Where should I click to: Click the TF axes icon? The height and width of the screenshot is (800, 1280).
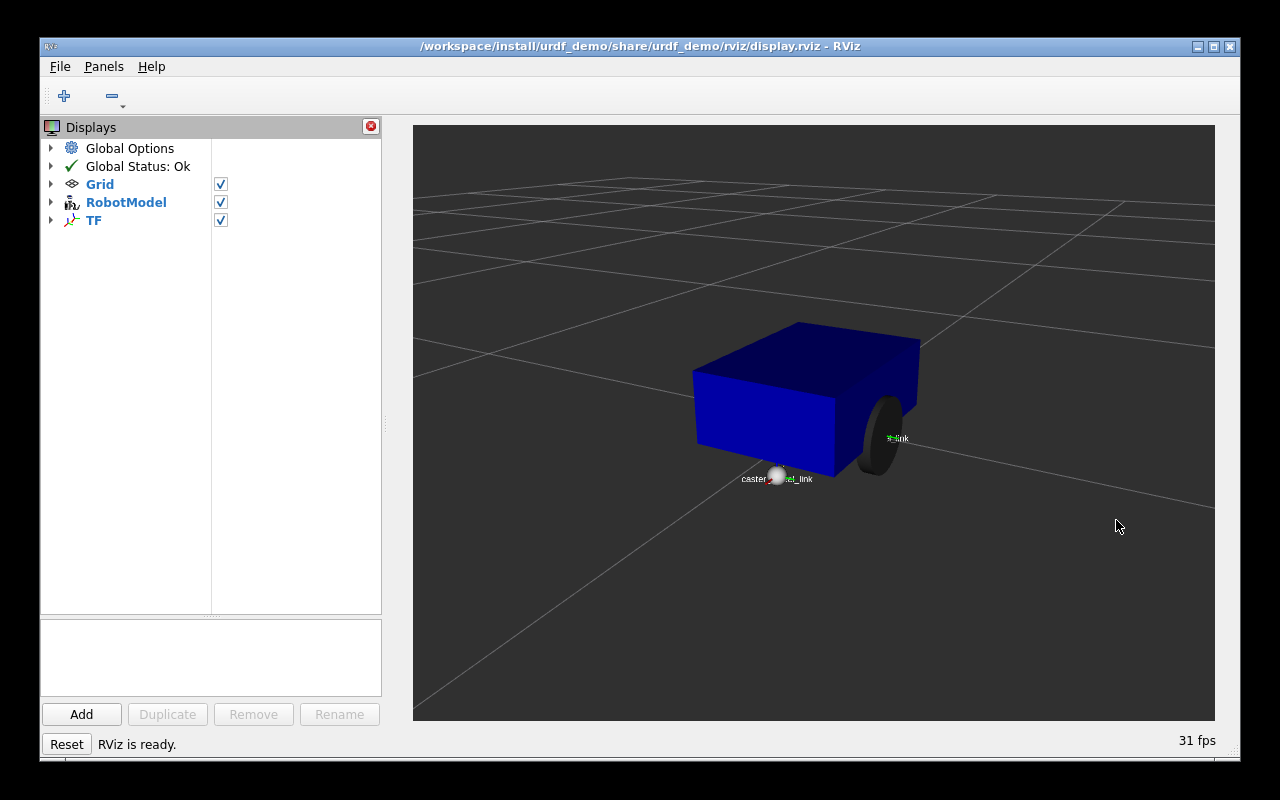pyautogui.click(x=72, y=220)
